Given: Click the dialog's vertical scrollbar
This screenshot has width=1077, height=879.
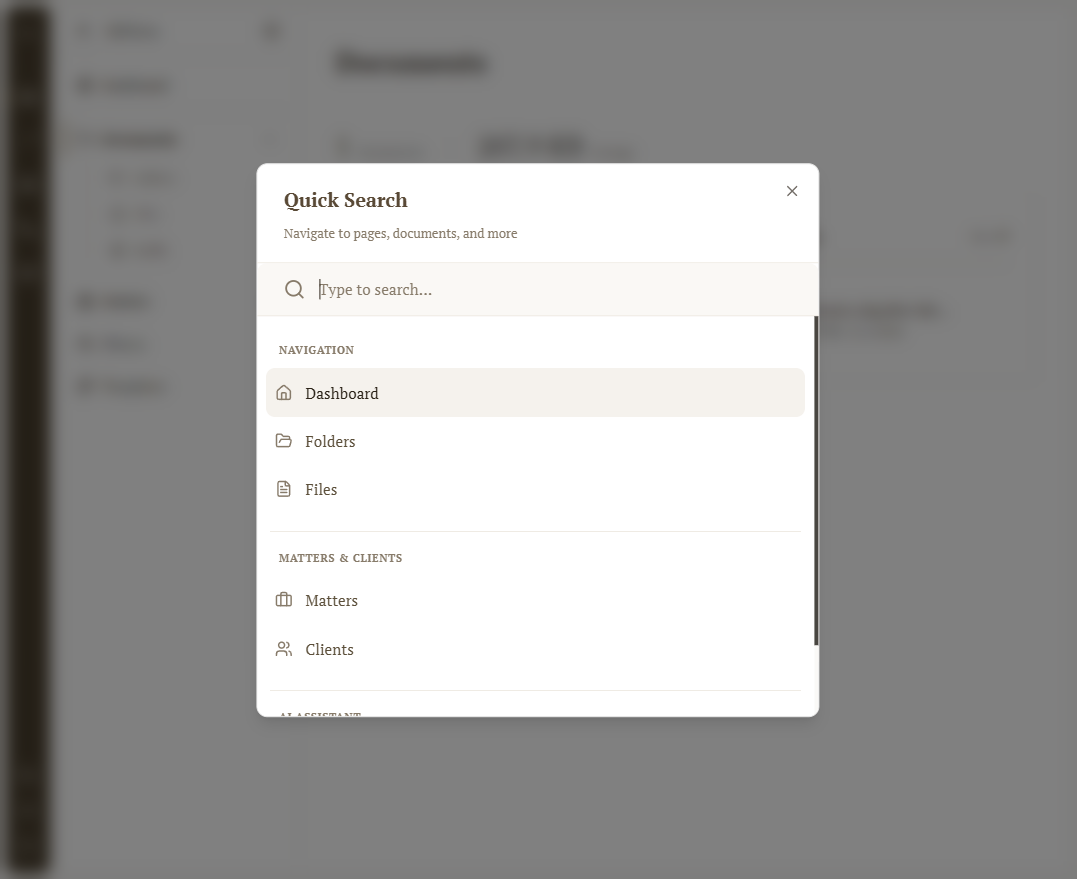Looking at the screenshot, I should (x=816, y=480).
